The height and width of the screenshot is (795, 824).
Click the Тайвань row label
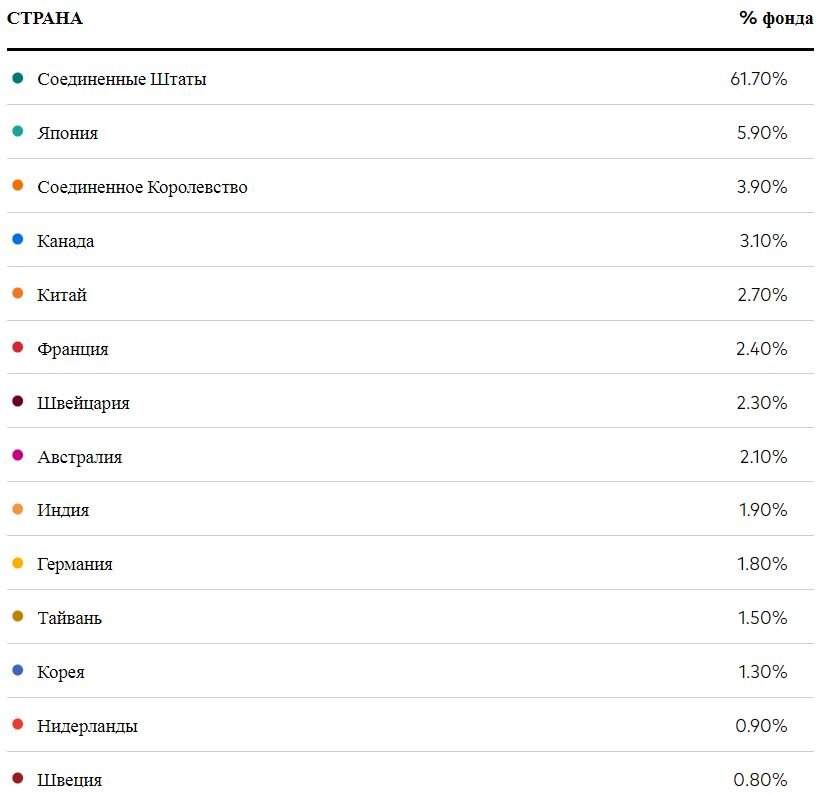[x=69, y=618]
